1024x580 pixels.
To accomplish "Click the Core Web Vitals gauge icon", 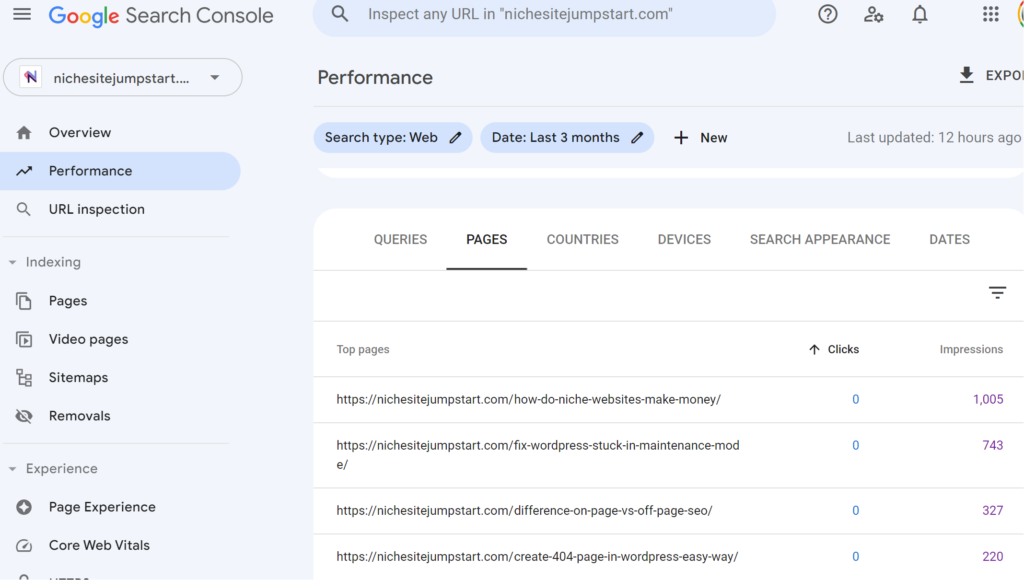I will click(24, 545).
